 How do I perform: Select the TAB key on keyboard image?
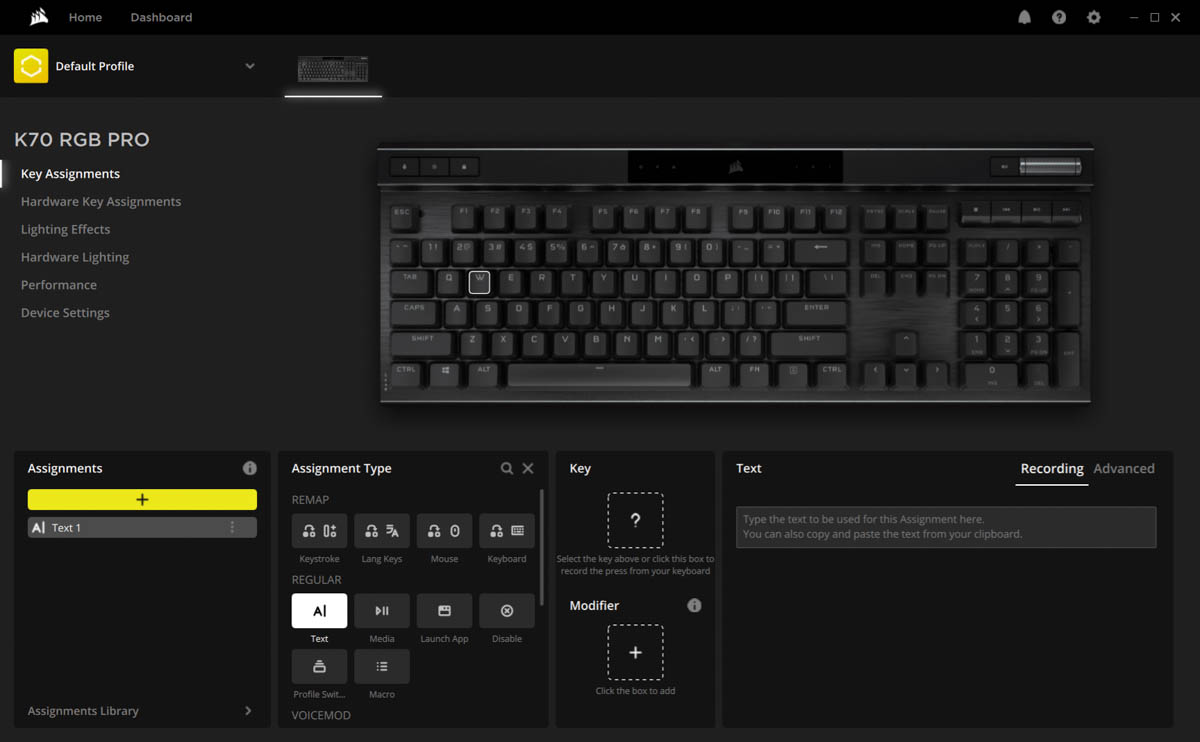tap(410, 281)
